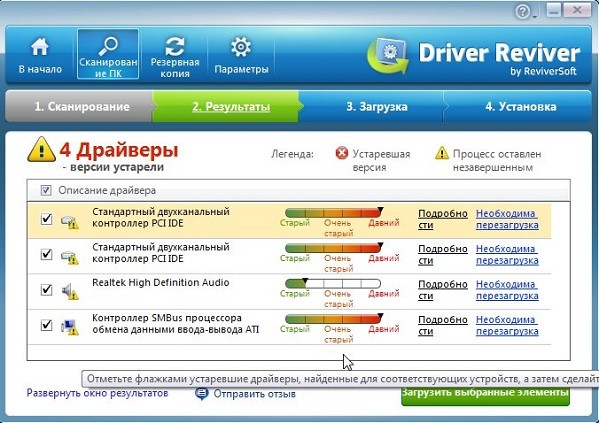Click the SMBus controller device icon
Screen dimensions: 599x423
(70, 327)
